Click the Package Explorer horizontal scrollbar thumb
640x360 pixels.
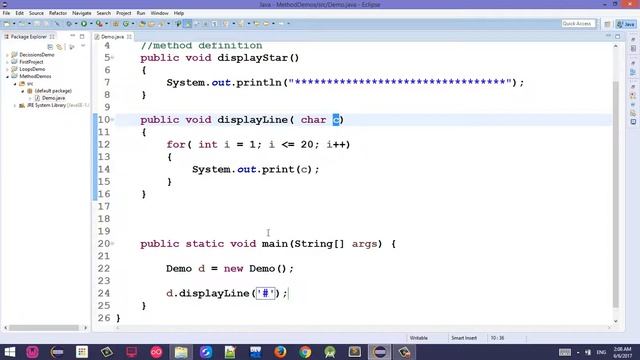tap(44, 328)
